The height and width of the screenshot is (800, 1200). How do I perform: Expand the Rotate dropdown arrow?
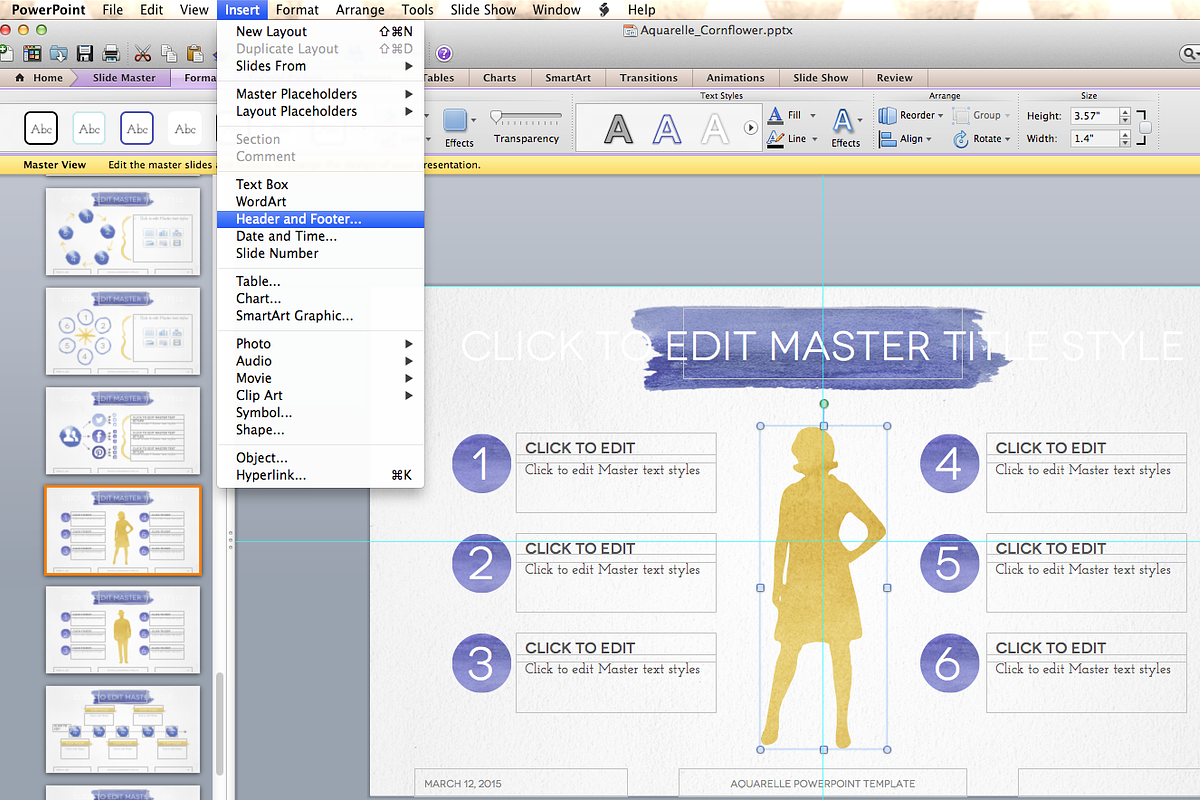click(1007, 140)
